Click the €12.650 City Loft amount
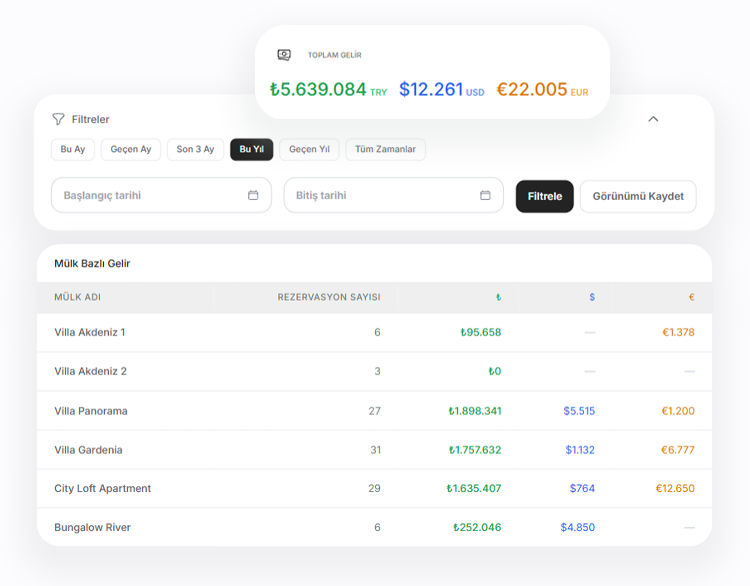Image resolution: width=750 pixels, height=586 pixels. [675, 488]
